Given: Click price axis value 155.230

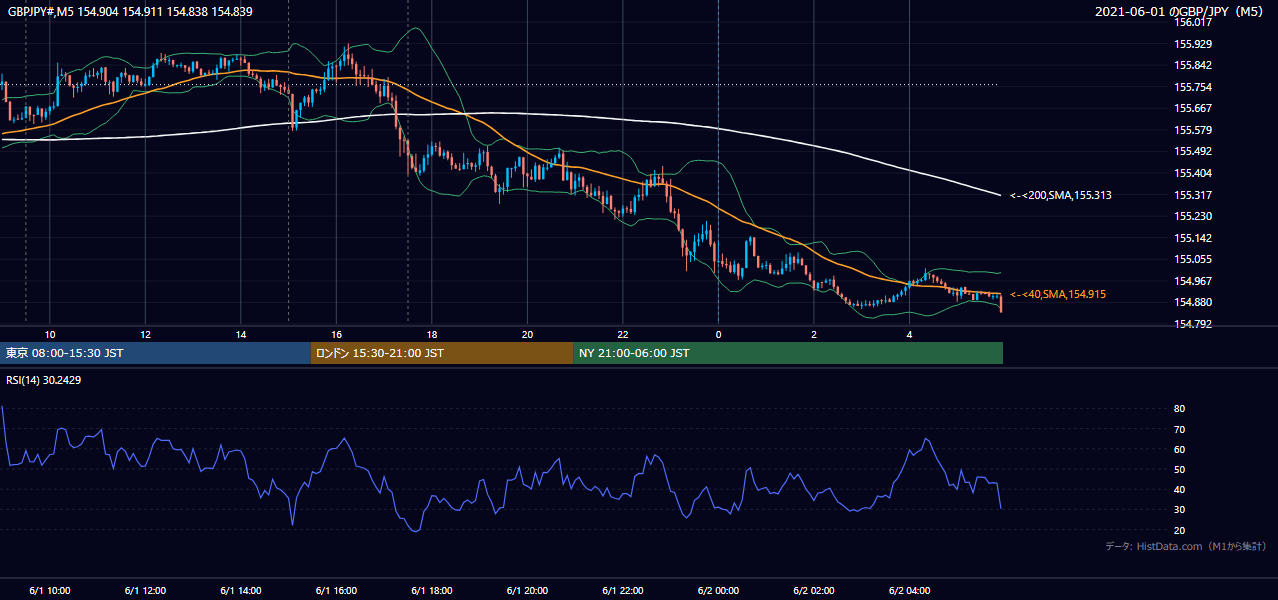Looking at the screenshot, I should point(1193,216).
